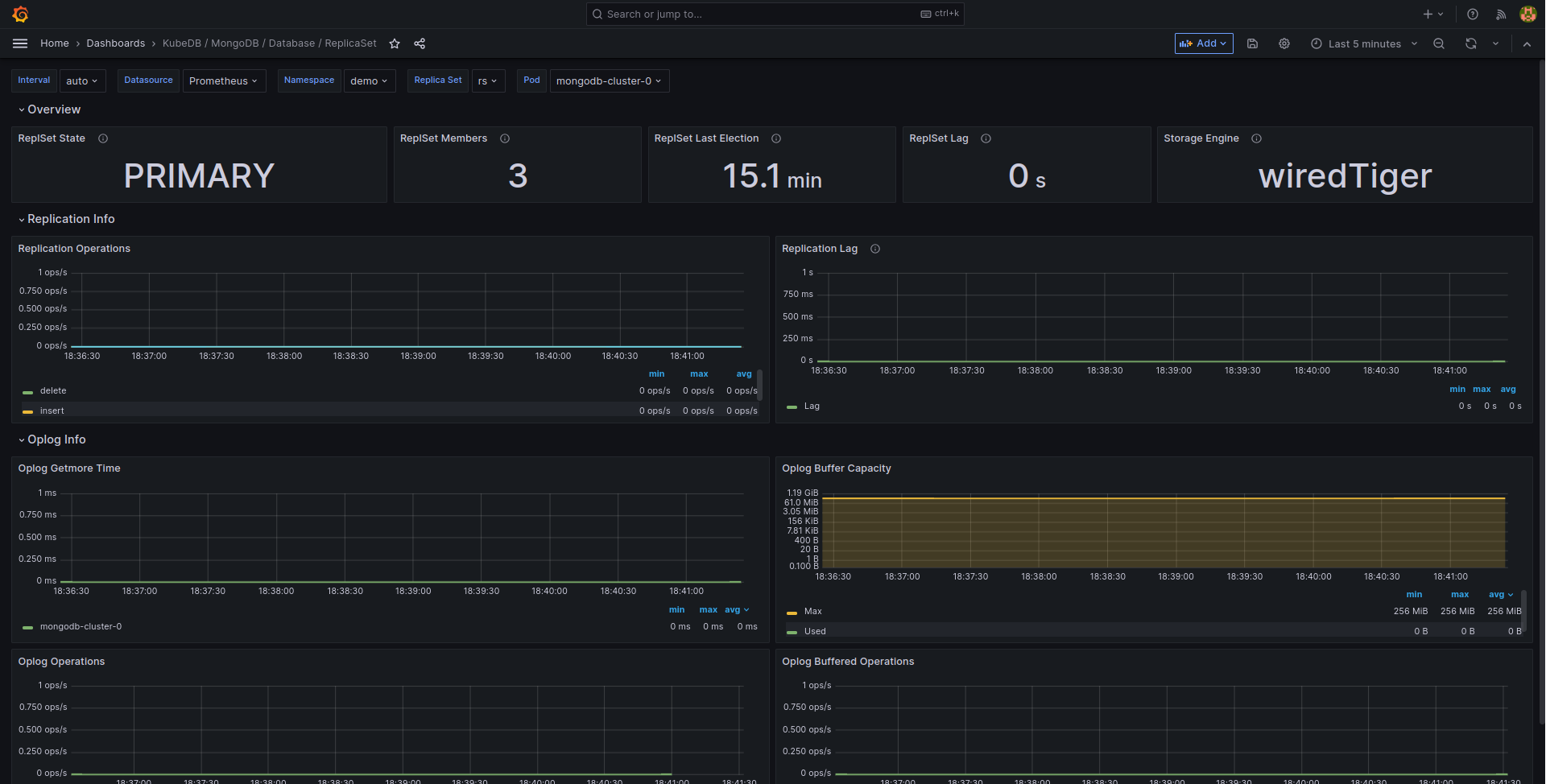Hide the delete series in Replication Operations legend
The width and height of the screenshot is (1546, 784).
click(55, 390)
